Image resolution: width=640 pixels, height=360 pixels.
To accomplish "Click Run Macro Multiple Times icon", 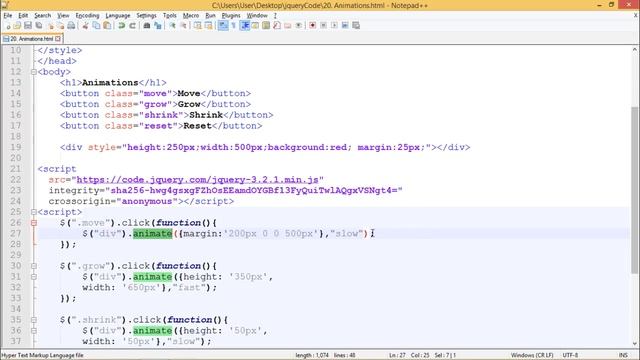I will coord(345,26).
